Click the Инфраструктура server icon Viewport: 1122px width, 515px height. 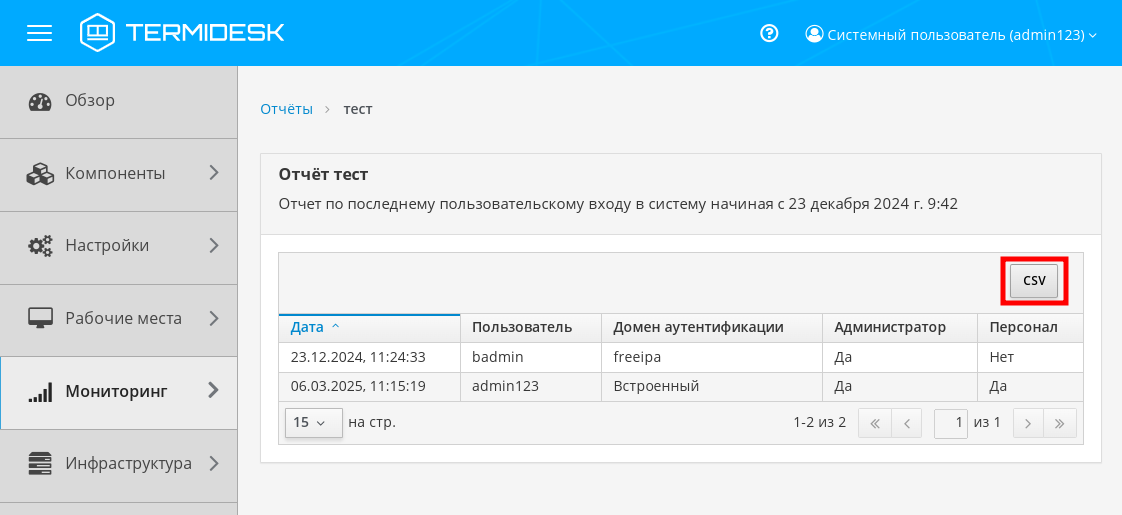click(40, 464)
